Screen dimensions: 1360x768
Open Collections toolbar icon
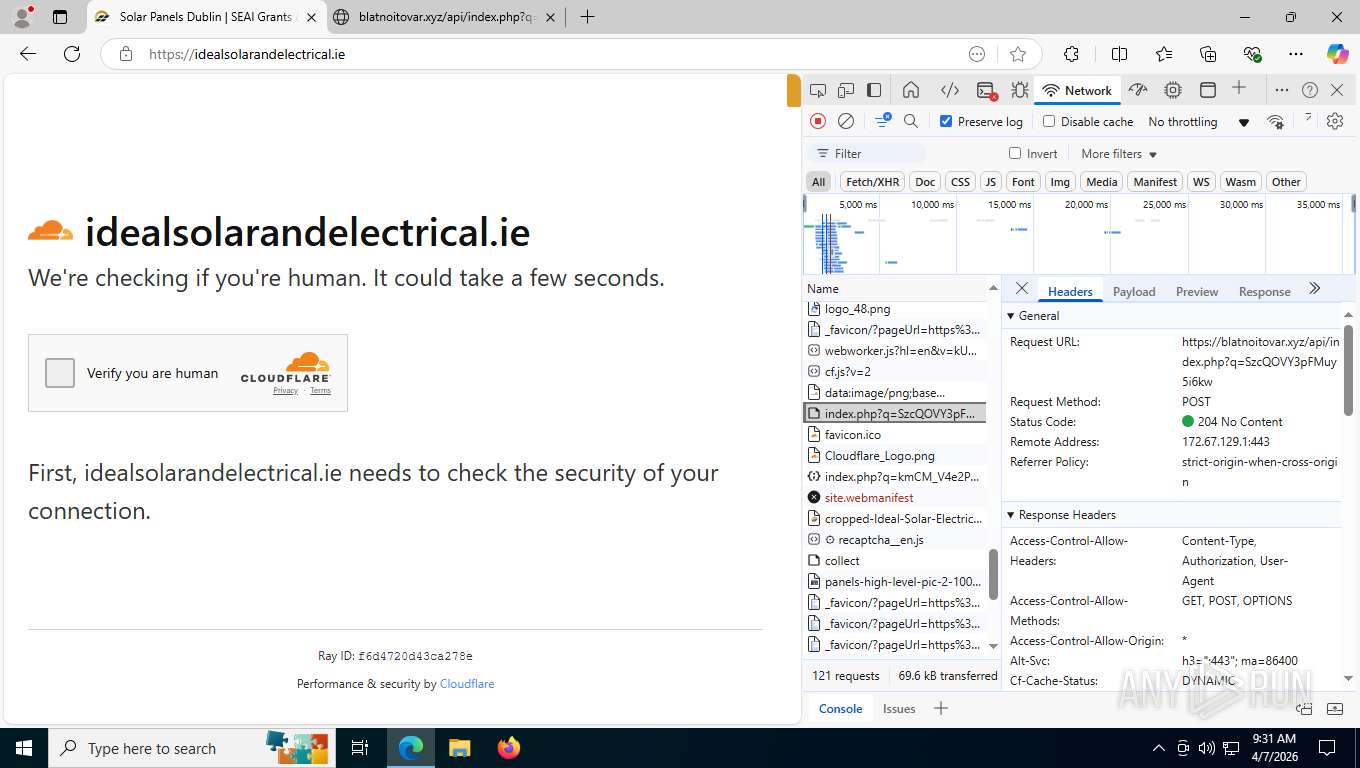[x=1208, y=54]
